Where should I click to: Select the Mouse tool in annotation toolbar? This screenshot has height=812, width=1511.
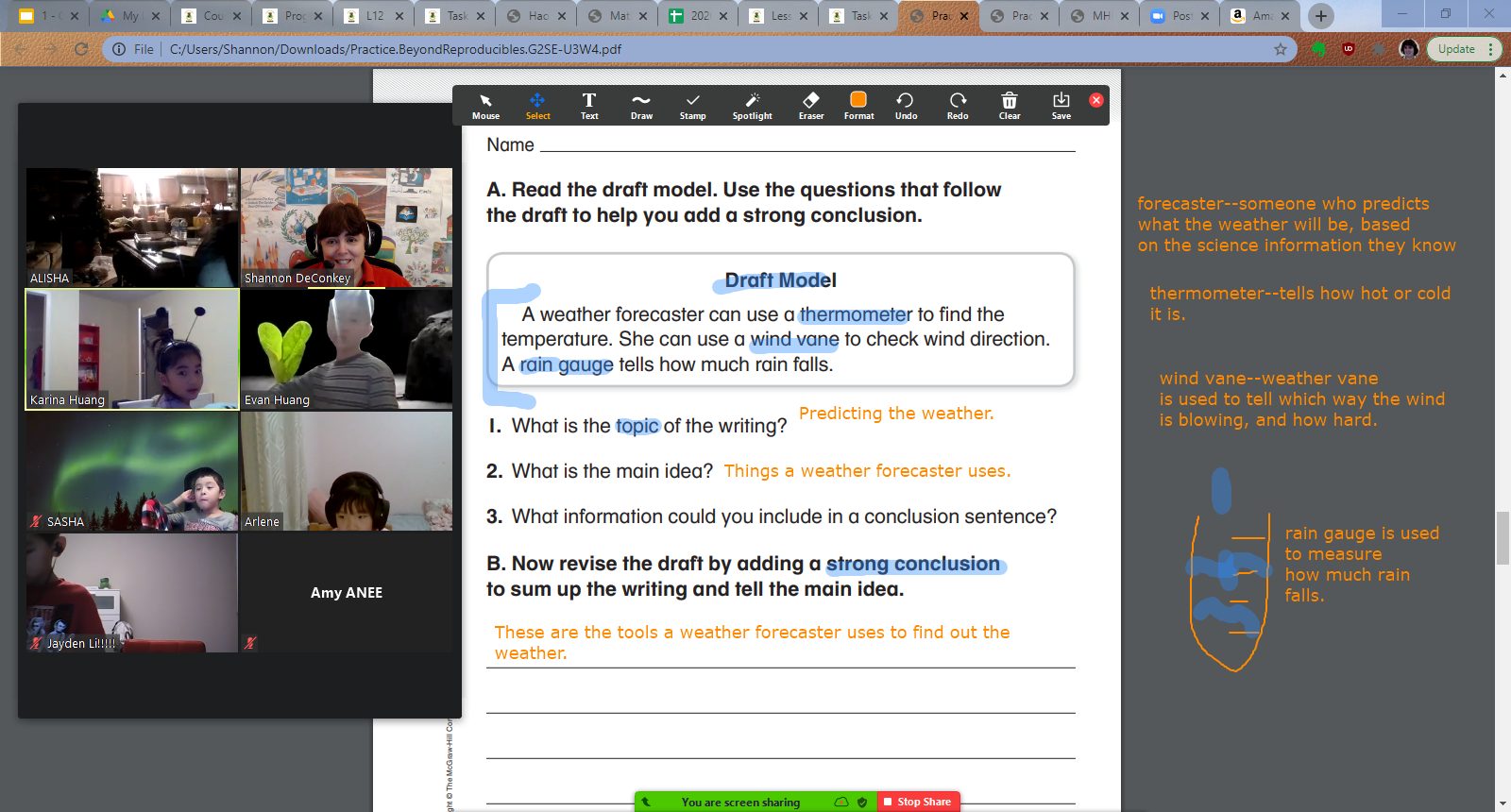(485, 106)
